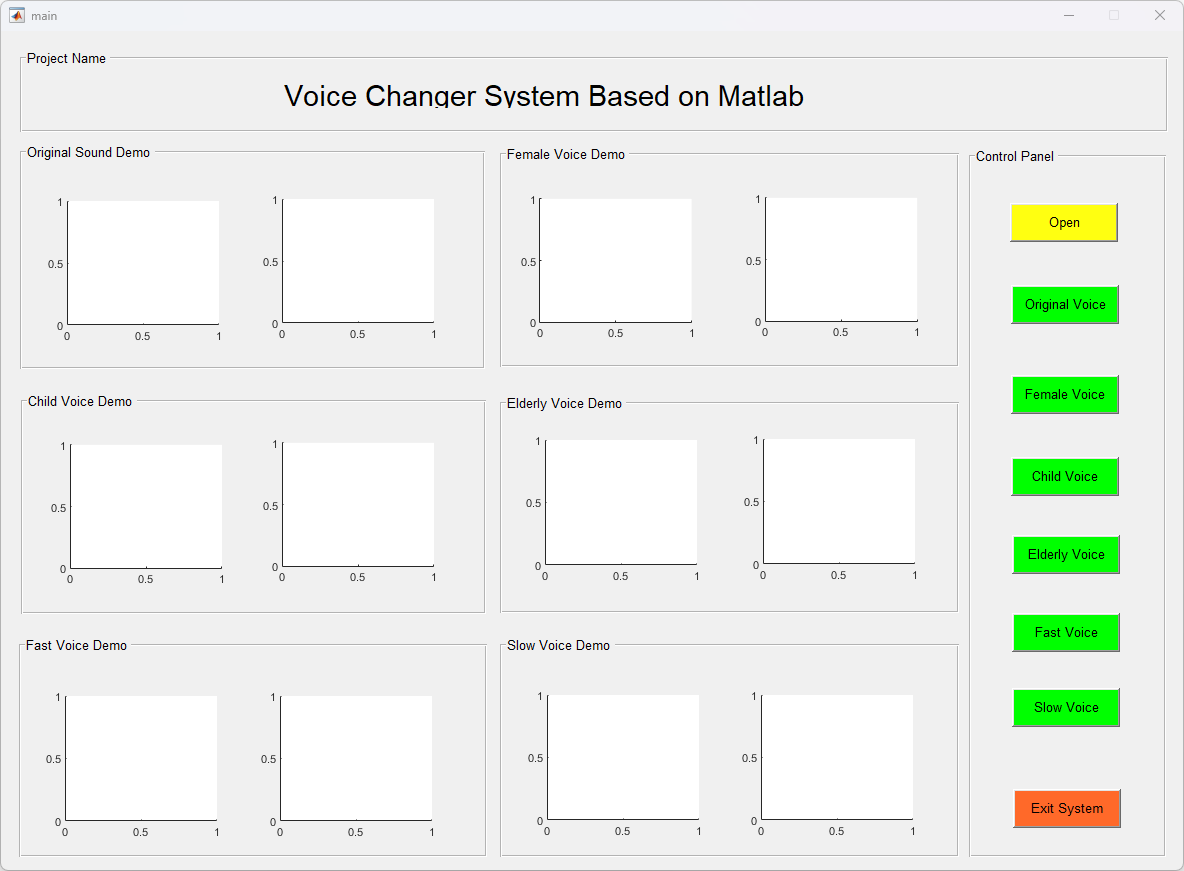
Task: Minimize the main window
Action: (x=1068, y=15)
